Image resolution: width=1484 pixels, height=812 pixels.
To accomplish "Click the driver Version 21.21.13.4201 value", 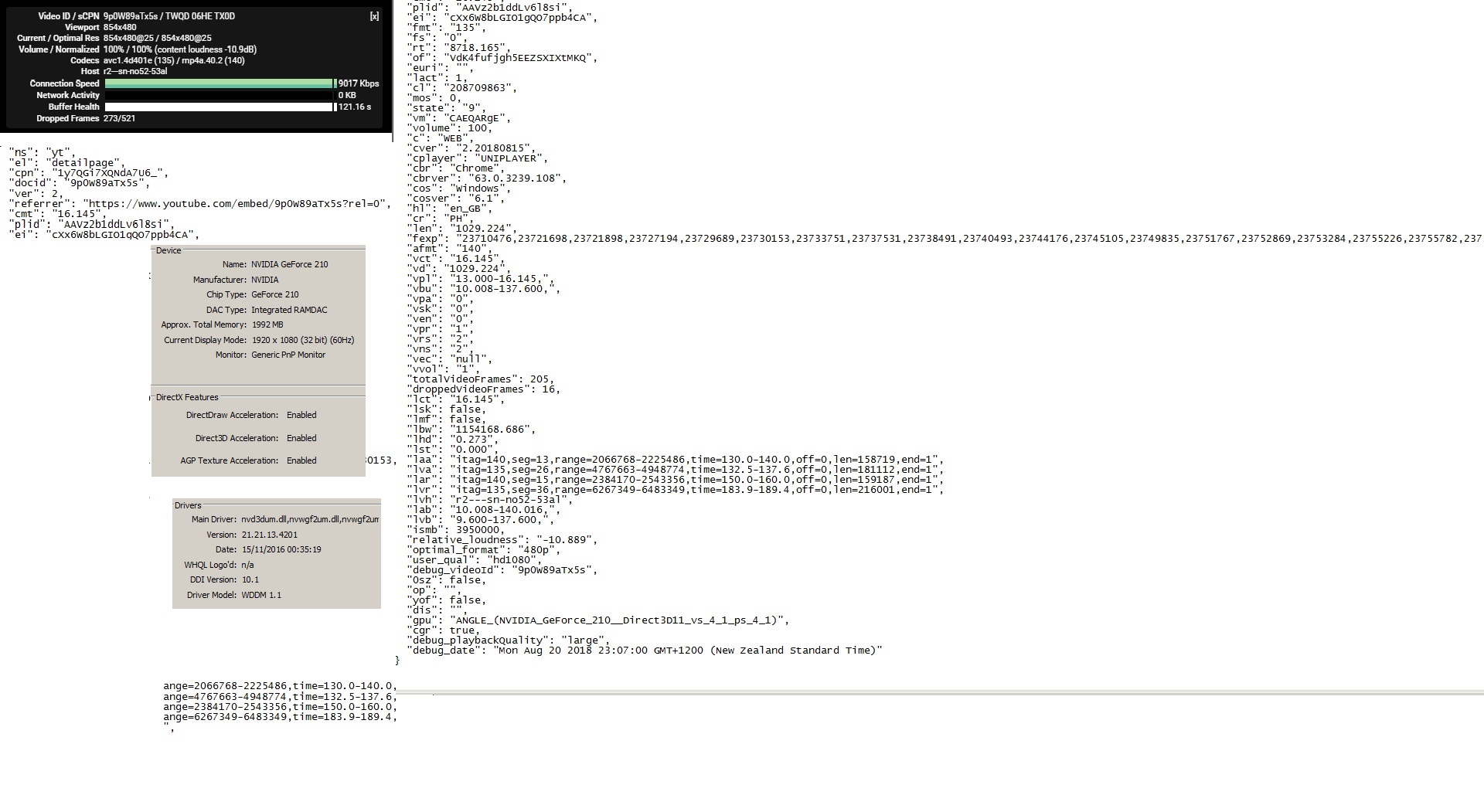I will (269, 535).
